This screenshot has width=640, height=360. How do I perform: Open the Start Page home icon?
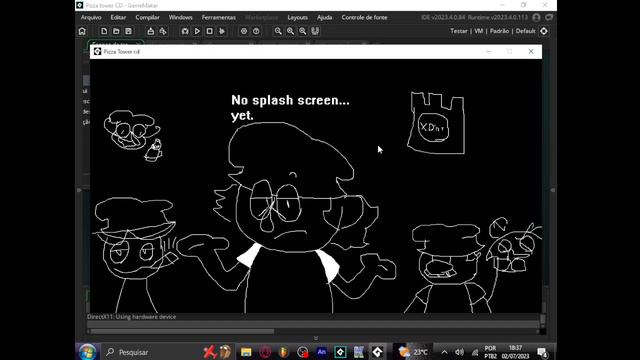(x=82, y=31)
